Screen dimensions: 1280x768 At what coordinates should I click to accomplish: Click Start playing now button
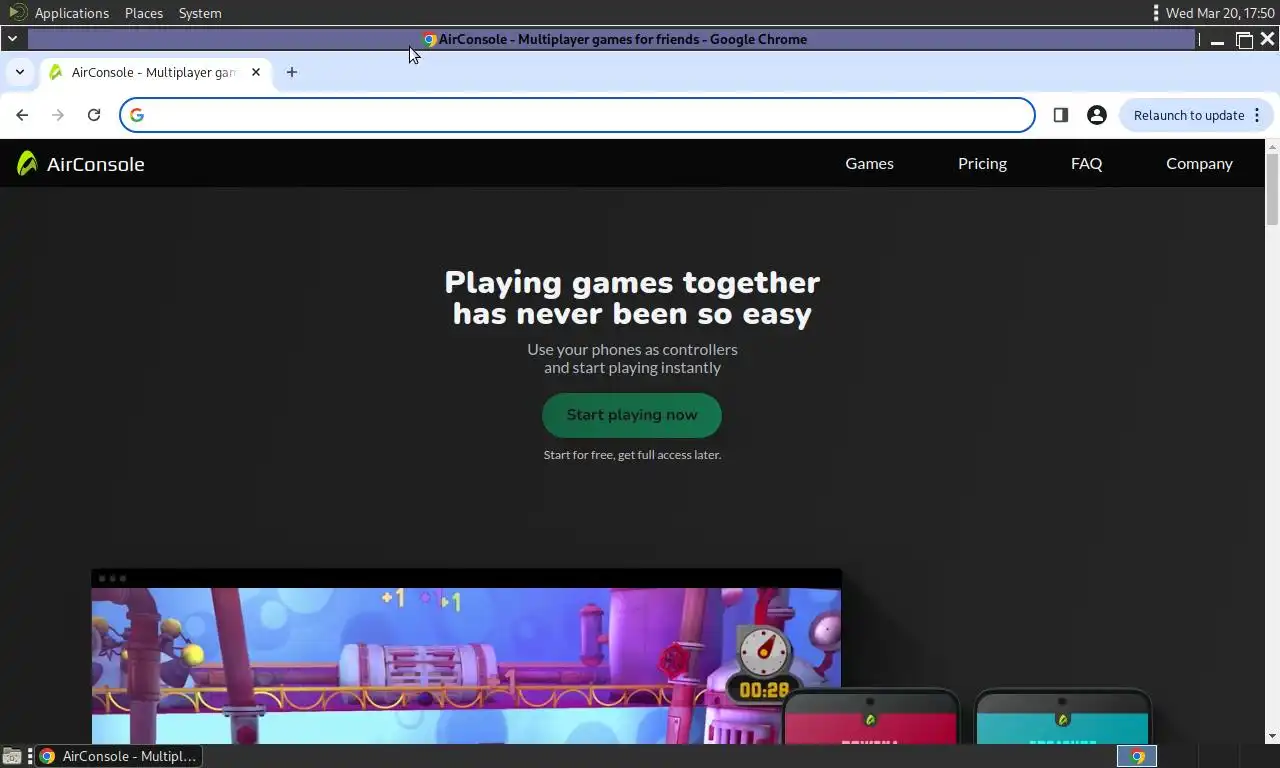[632, 415]
